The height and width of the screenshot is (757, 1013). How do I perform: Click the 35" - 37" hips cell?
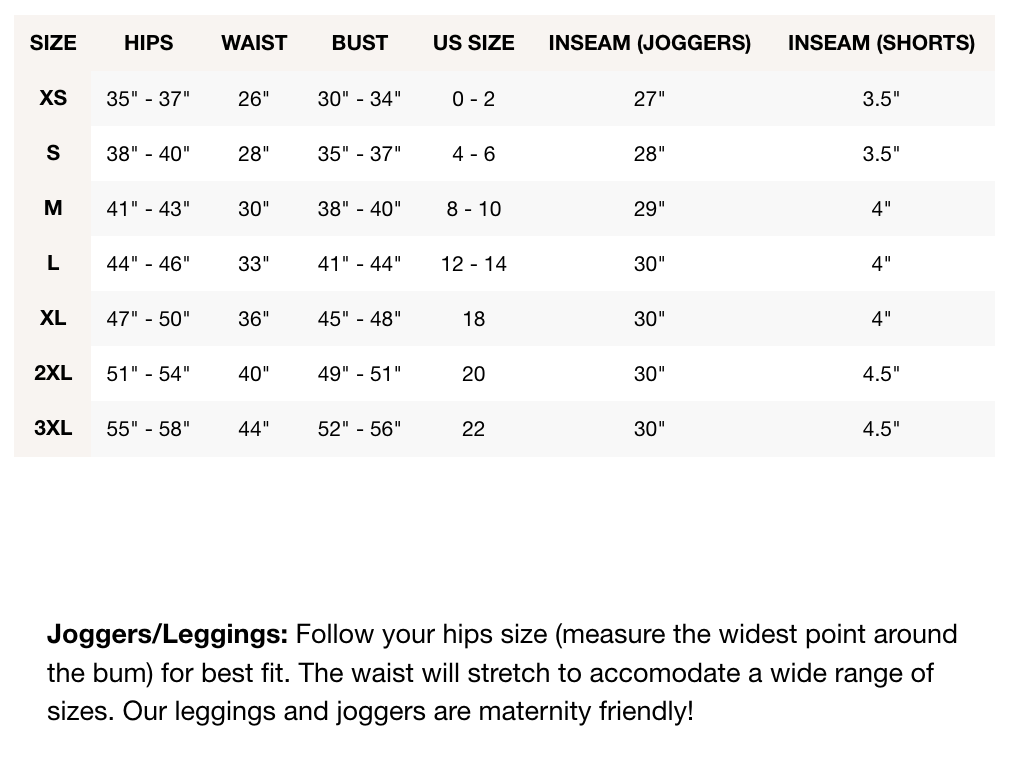[x=148, y=99]
